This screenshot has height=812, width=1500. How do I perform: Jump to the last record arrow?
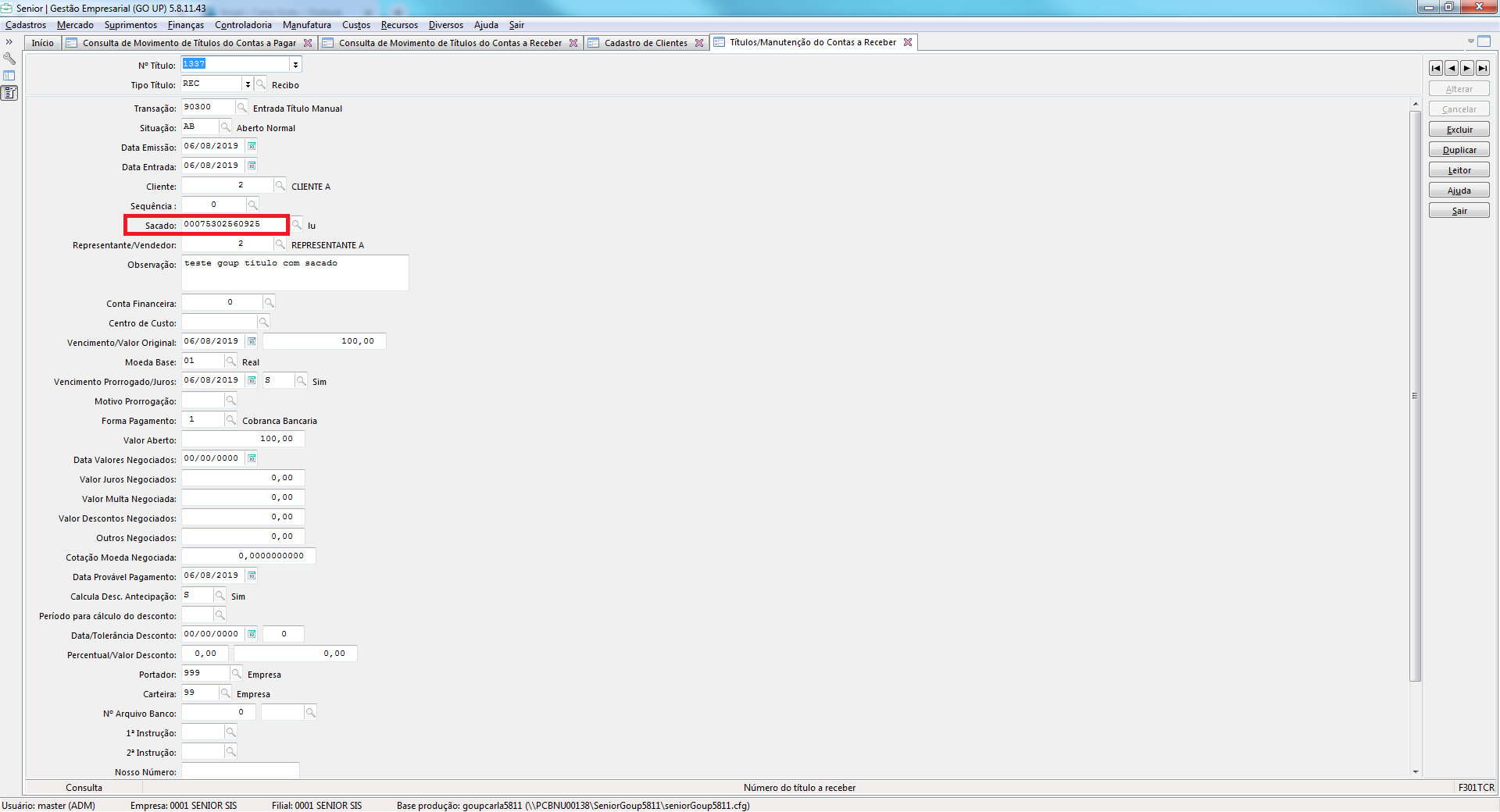[x=1483, y=69]
